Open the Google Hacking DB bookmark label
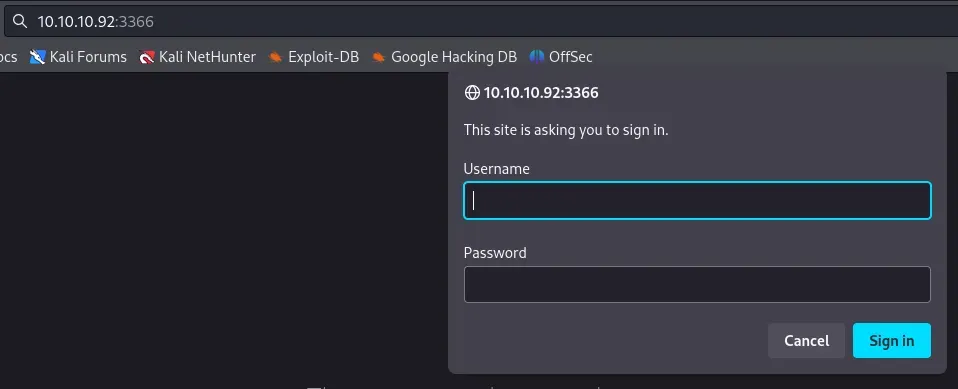958x389 pixels. (454, 57)
